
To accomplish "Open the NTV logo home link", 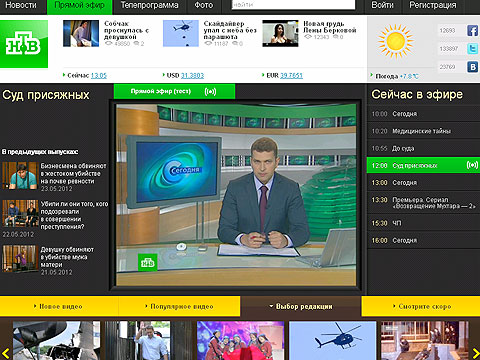I will 24,44.
